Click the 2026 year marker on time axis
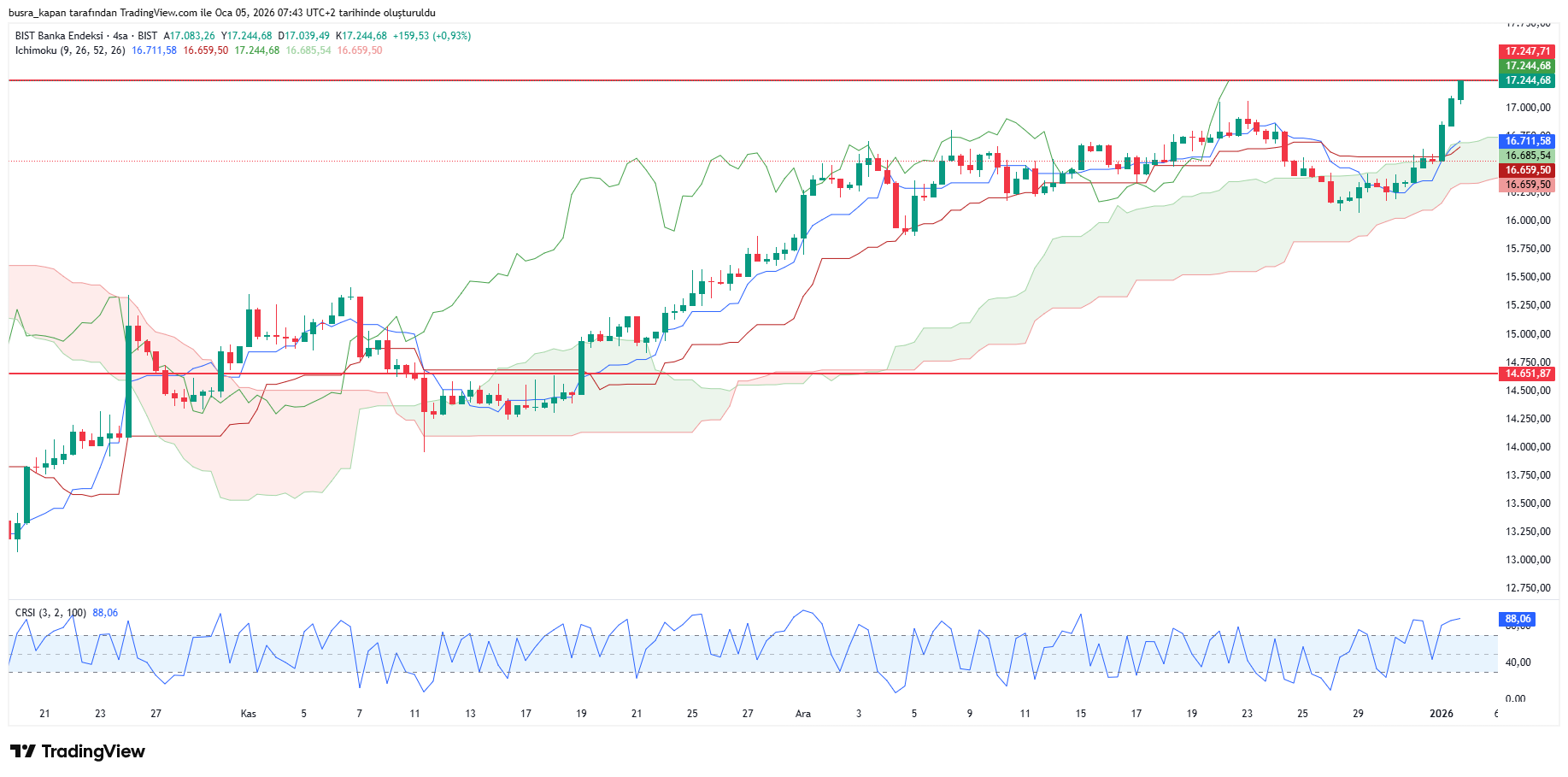This screenshot has height=777, width=1568. point(1442,714)
